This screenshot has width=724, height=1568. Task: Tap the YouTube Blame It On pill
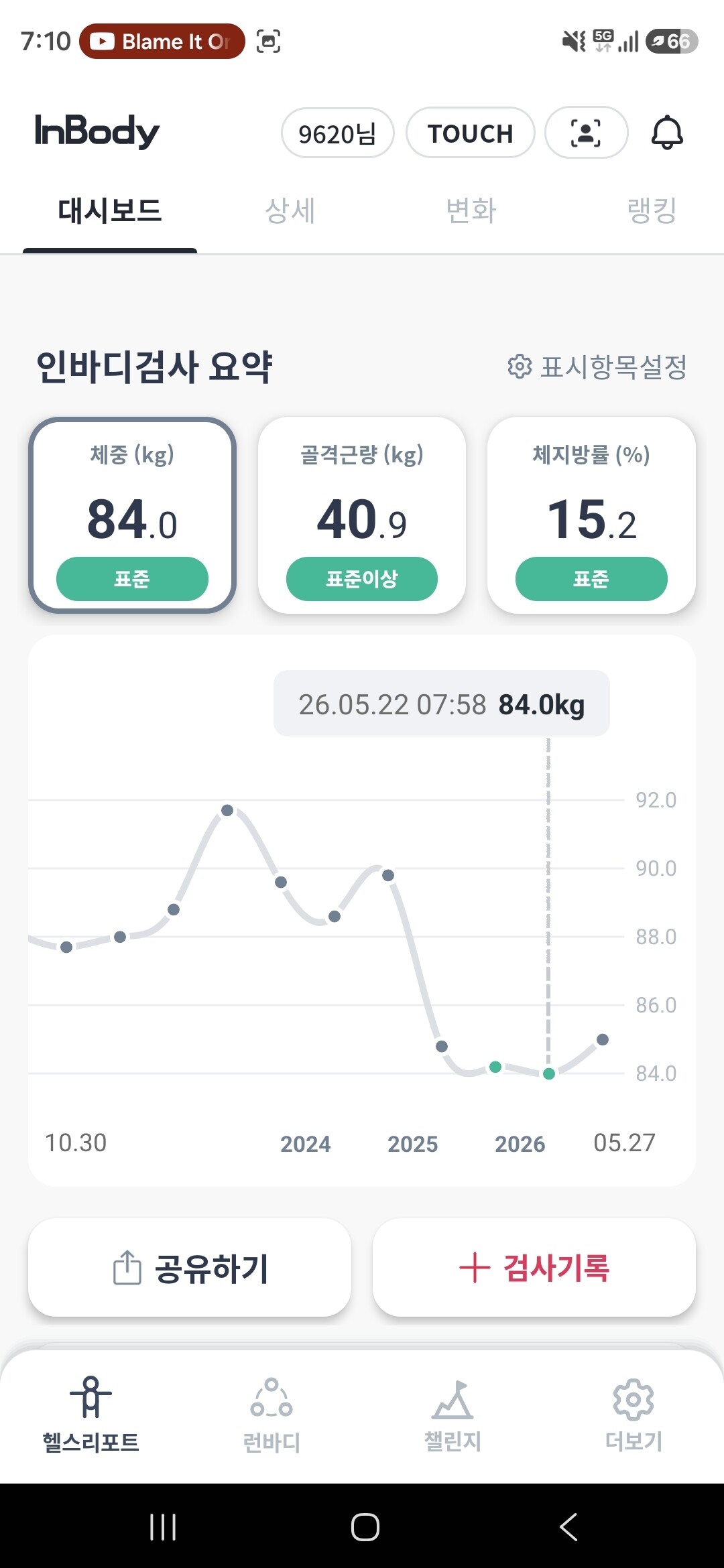click(x=162, y=42)
